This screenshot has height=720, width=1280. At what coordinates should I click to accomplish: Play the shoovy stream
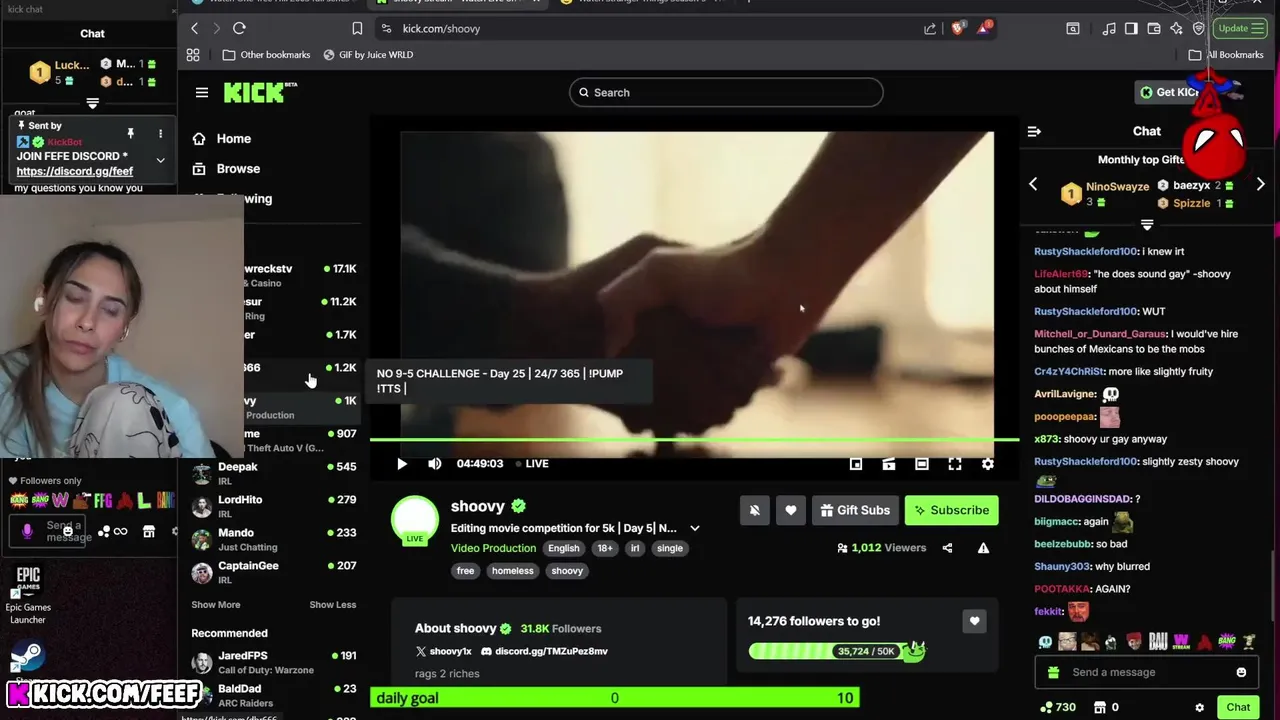pos(402,464)
